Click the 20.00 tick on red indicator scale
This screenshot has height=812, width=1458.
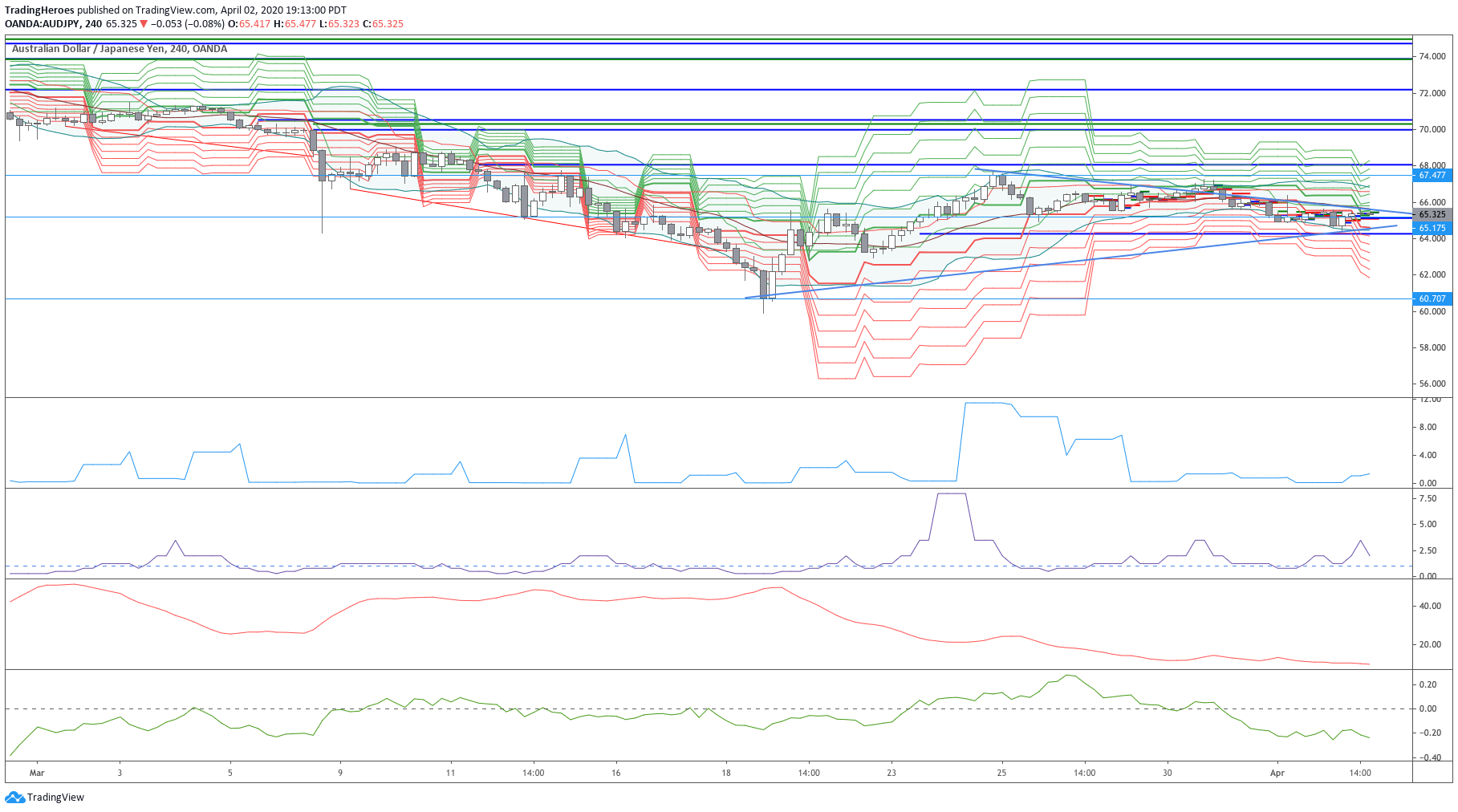tap(1430, 644)
